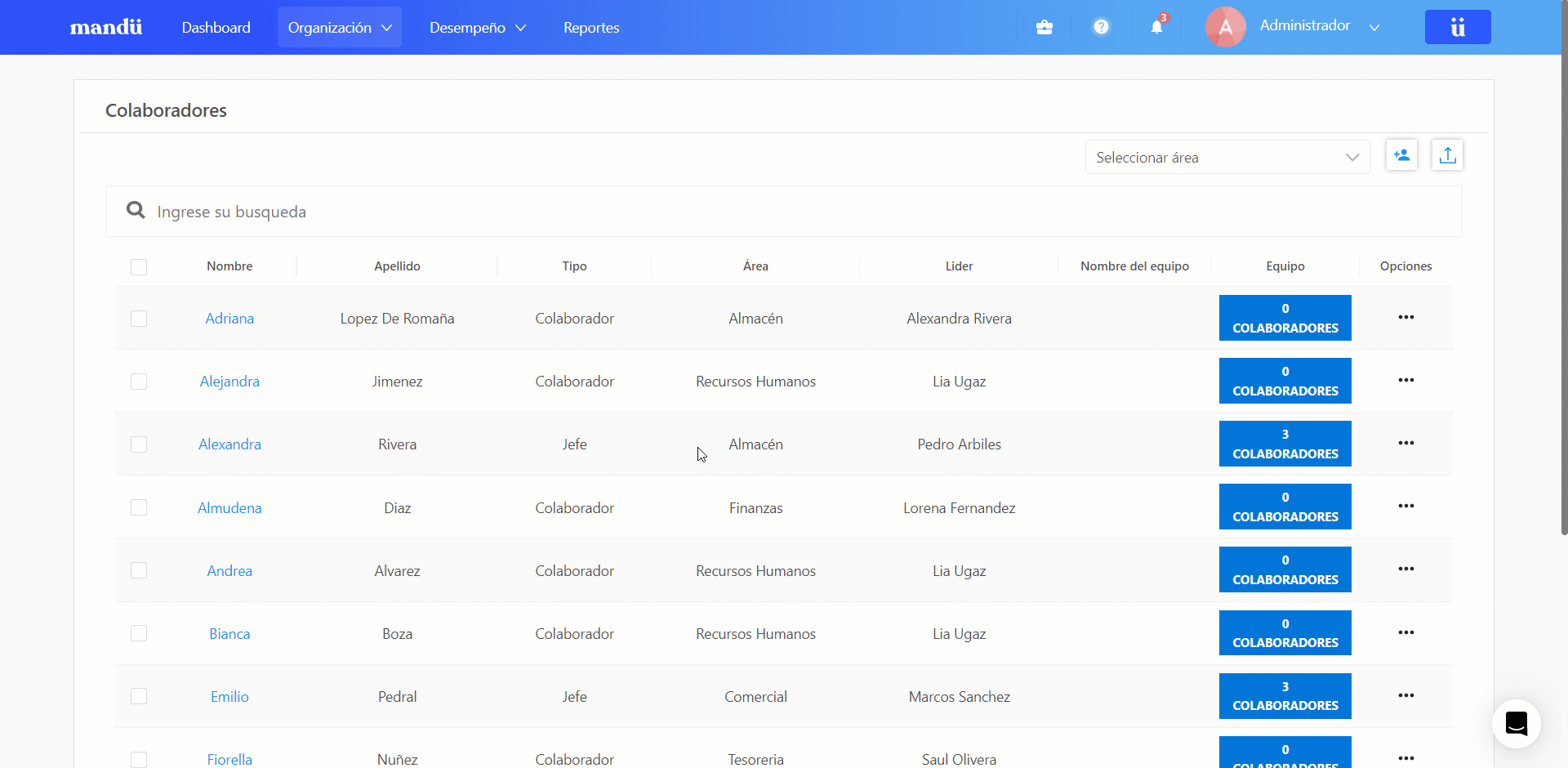Open options menu for Andrea

[x=1405, y=569]
